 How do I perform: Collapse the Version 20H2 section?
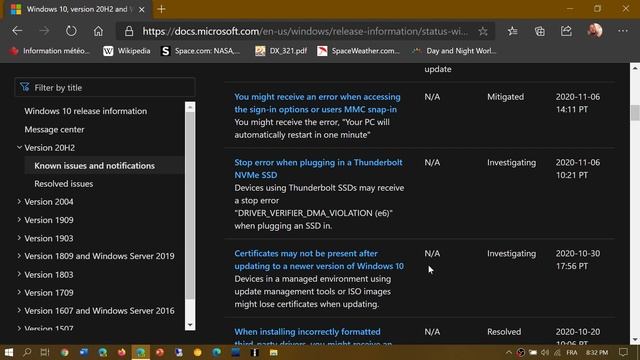(19, 147)
